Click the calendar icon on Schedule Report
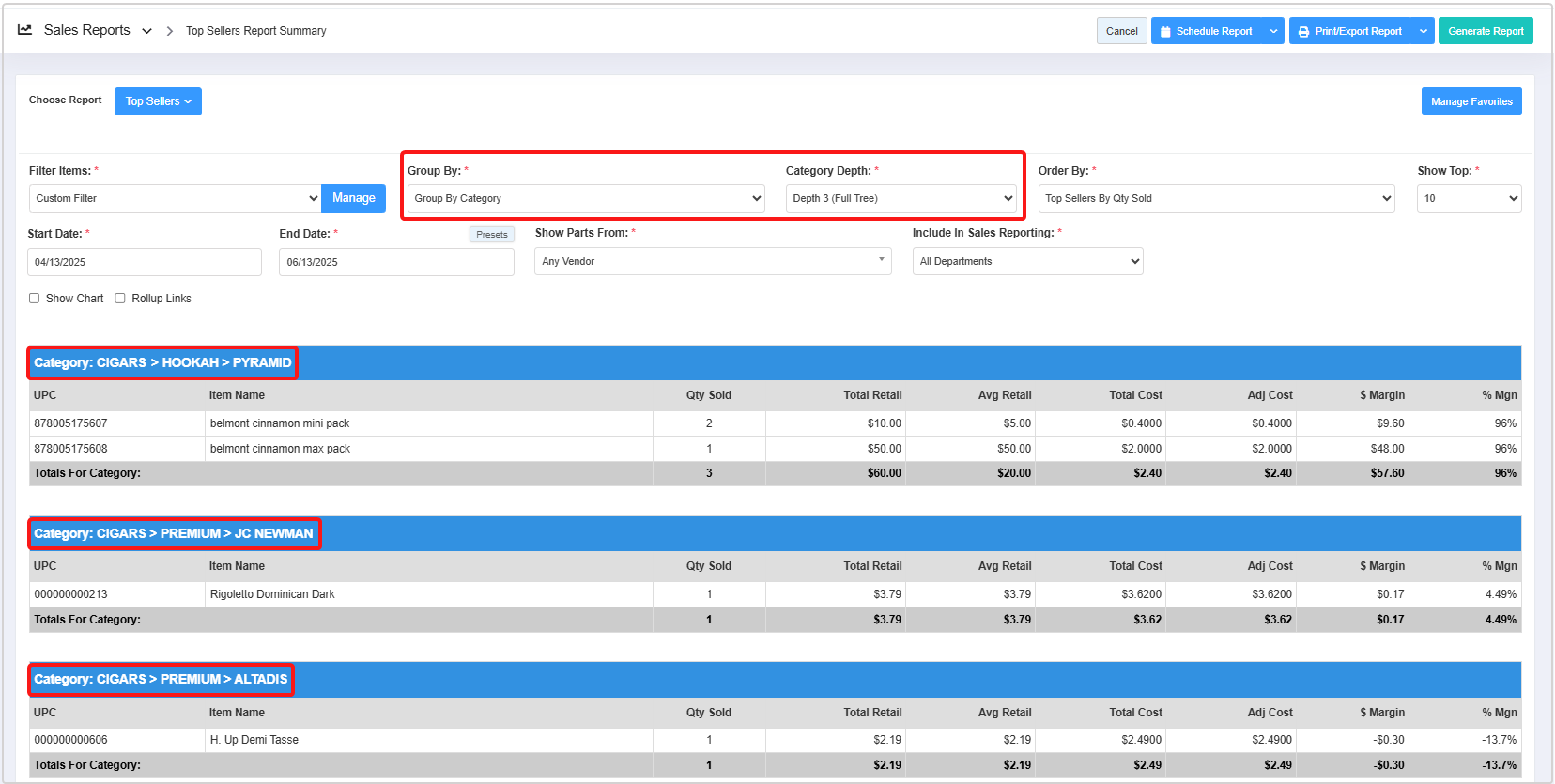The image size is (1555, 784). pos(1165,32)
